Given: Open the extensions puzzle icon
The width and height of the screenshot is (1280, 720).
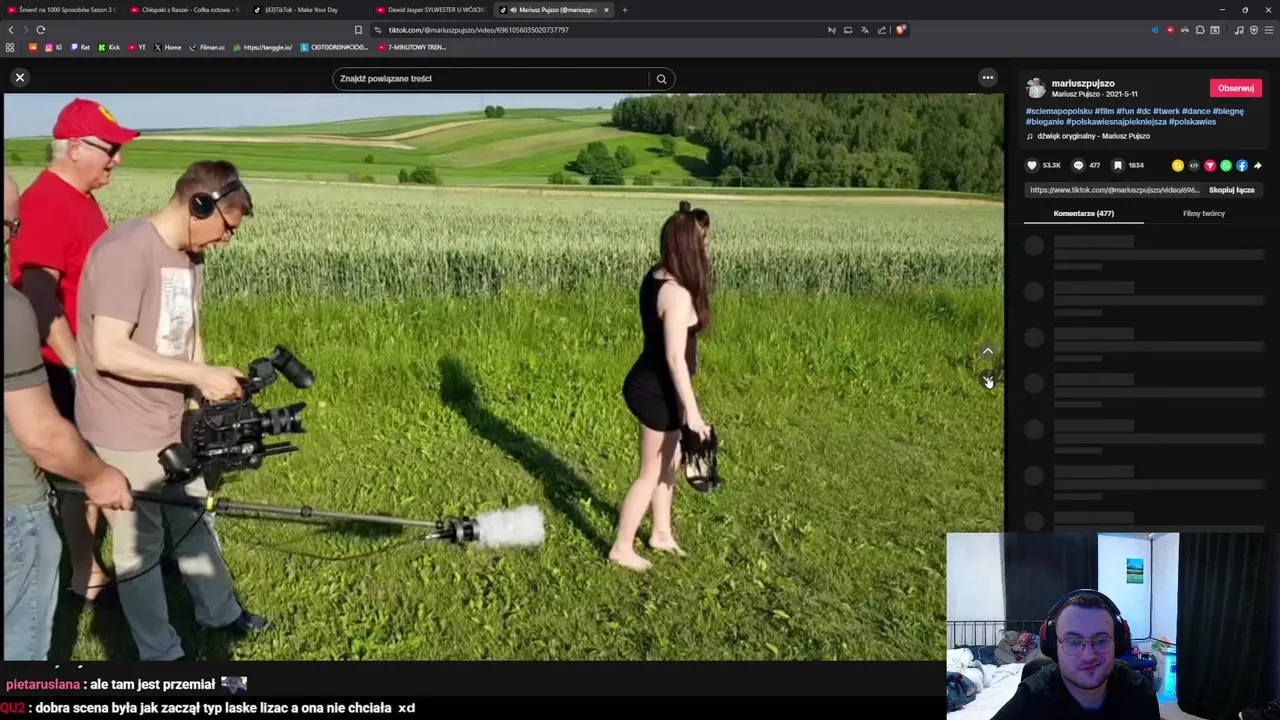Looking at the screenshot, I should click(1200, 30).
